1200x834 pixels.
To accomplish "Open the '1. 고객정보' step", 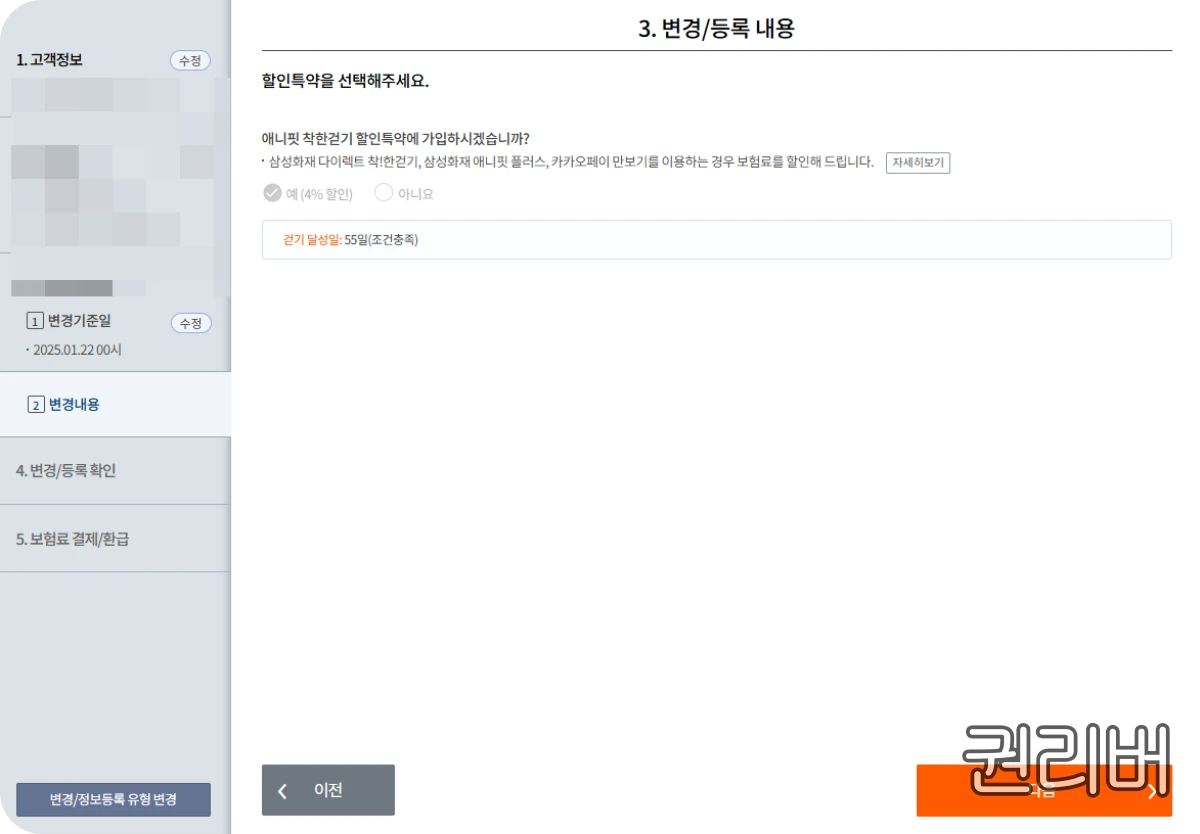I will (x=49, y=60).
